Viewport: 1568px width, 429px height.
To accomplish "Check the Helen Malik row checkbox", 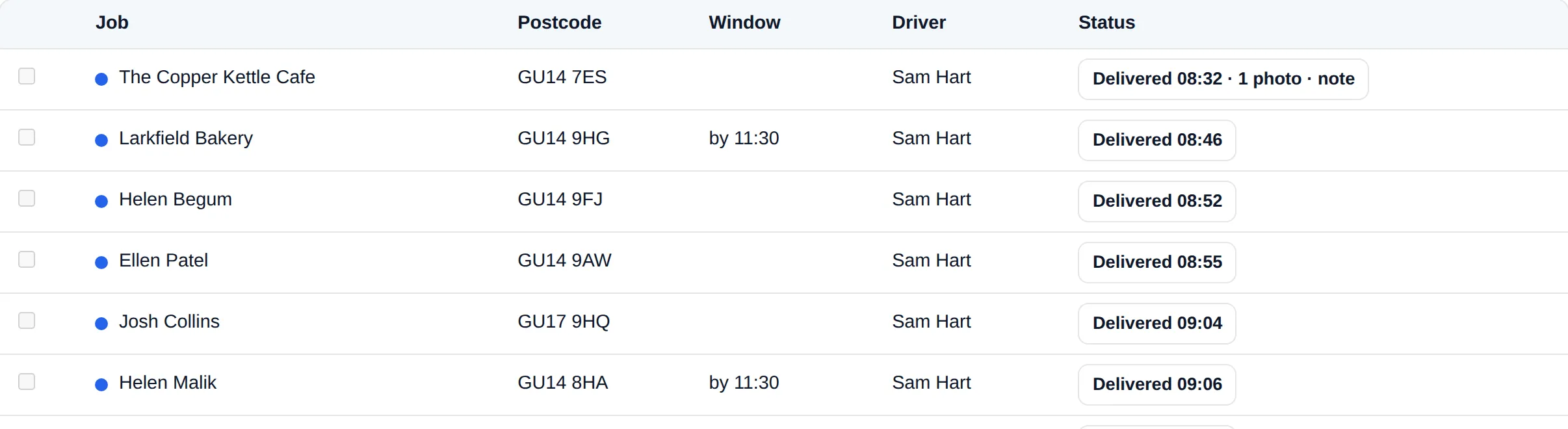I will click(x=27, y=382).
